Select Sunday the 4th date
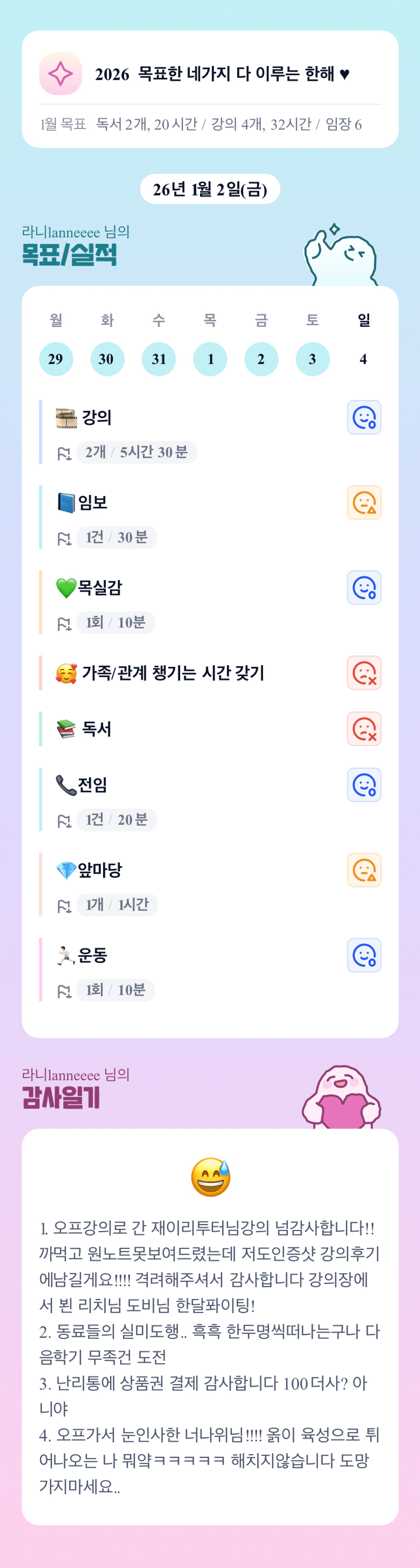 pos(364,359)
